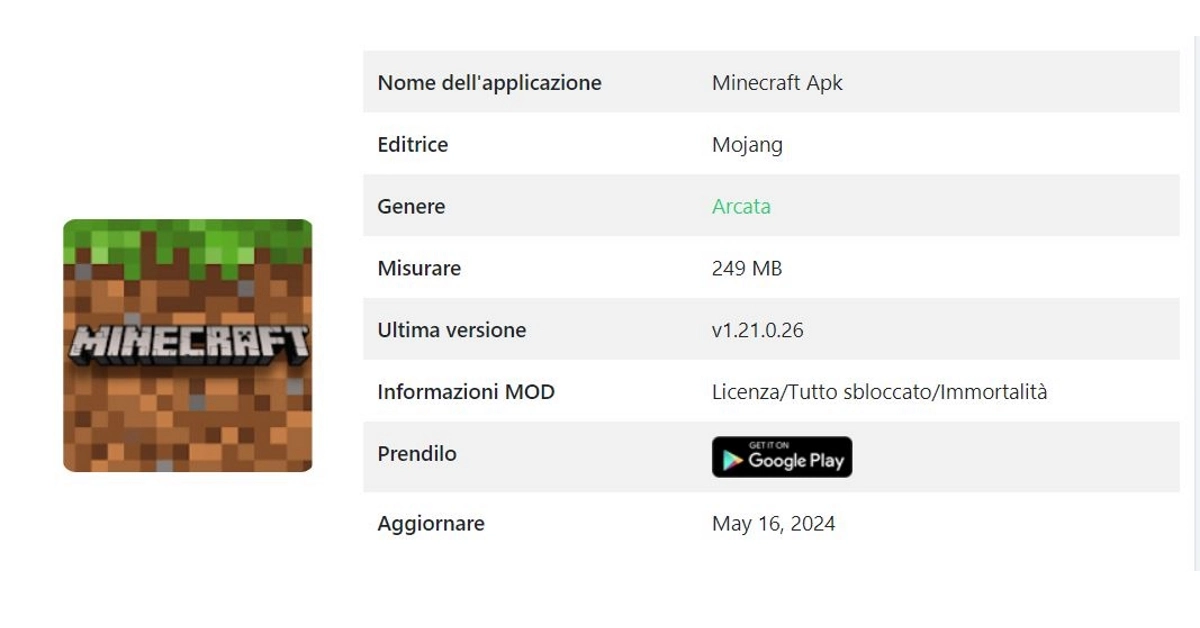
Task: Click the Ultima versione label
Action: 451,330
